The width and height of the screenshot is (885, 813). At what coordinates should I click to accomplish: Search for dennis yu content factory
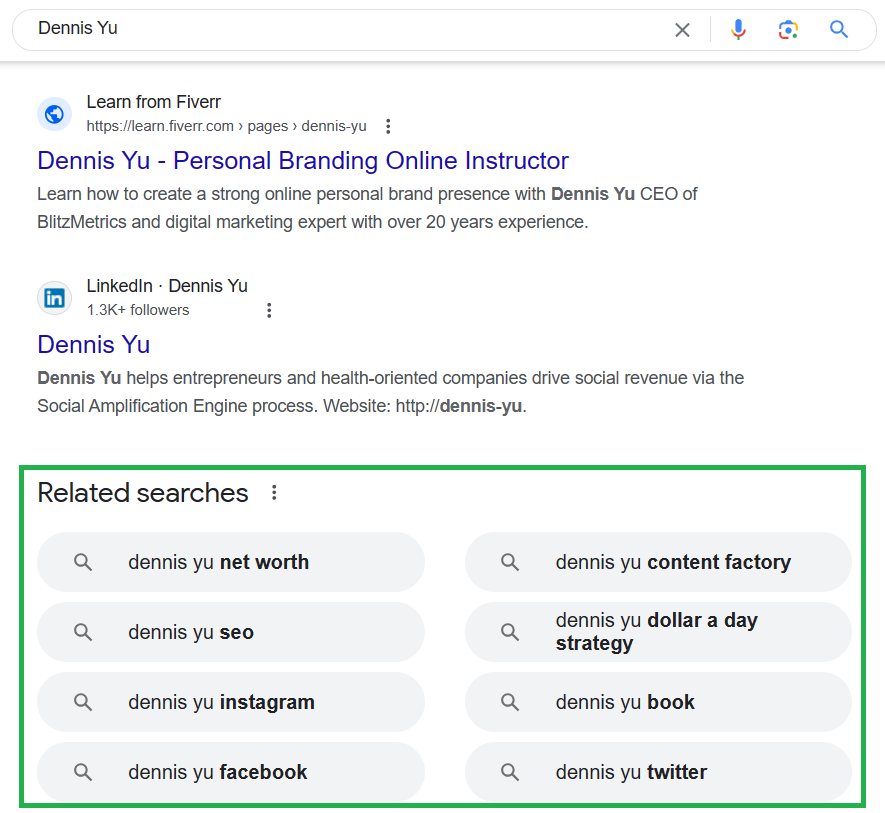point(658,562)
